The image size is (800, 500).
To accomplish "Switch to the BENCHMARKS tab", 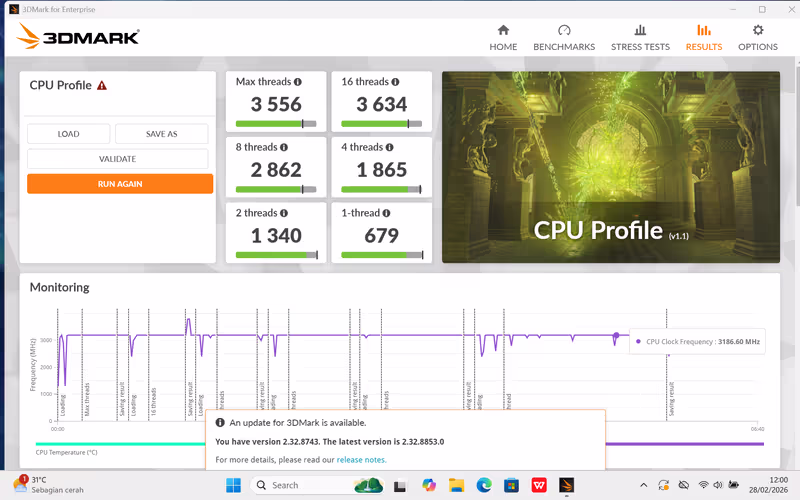I will [x=564, y=38].
